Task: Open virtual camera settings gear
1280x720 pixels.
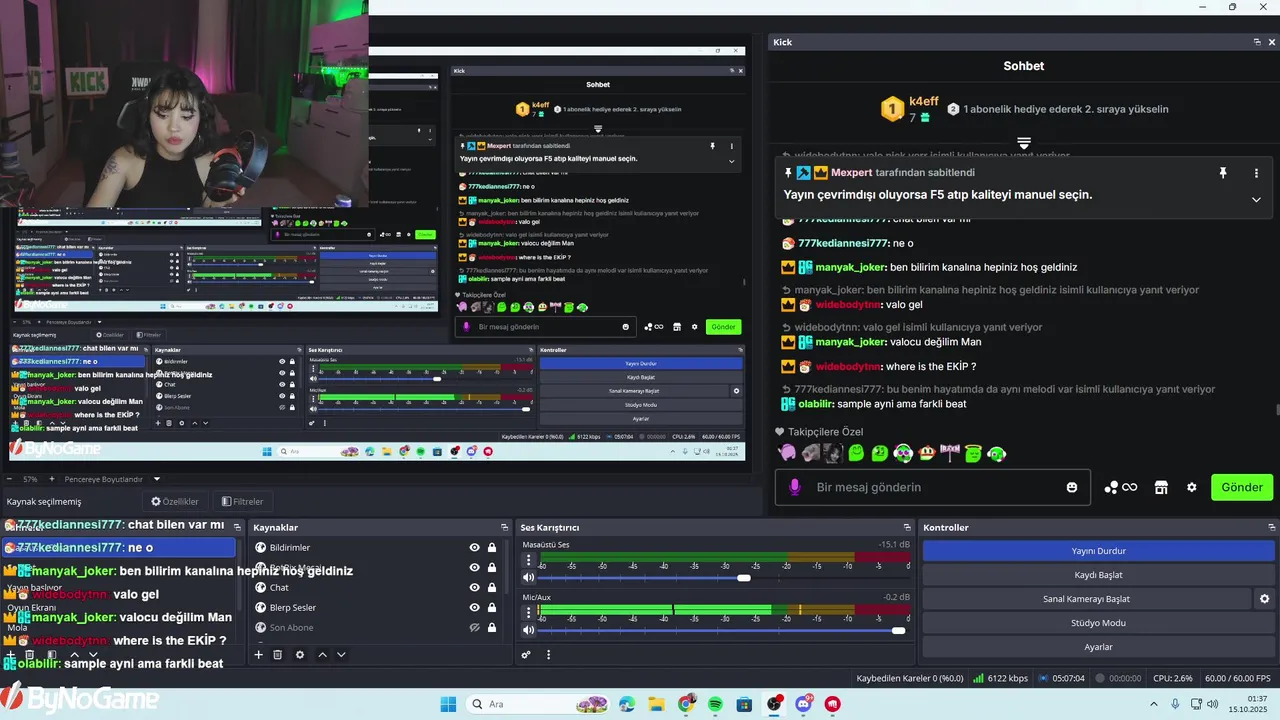Action: click(x=1264, y=599)
